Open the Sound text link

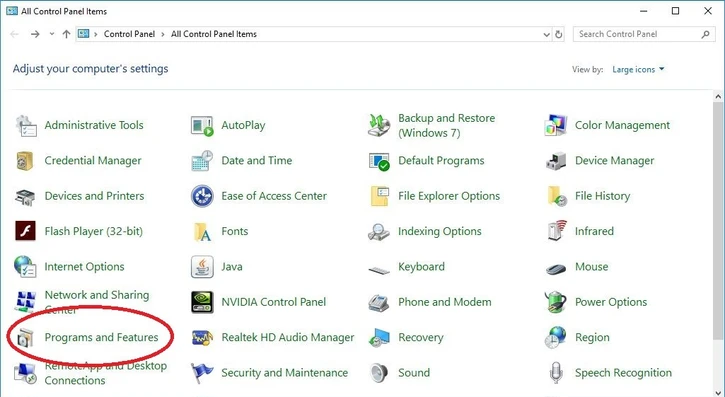point(414,373)
